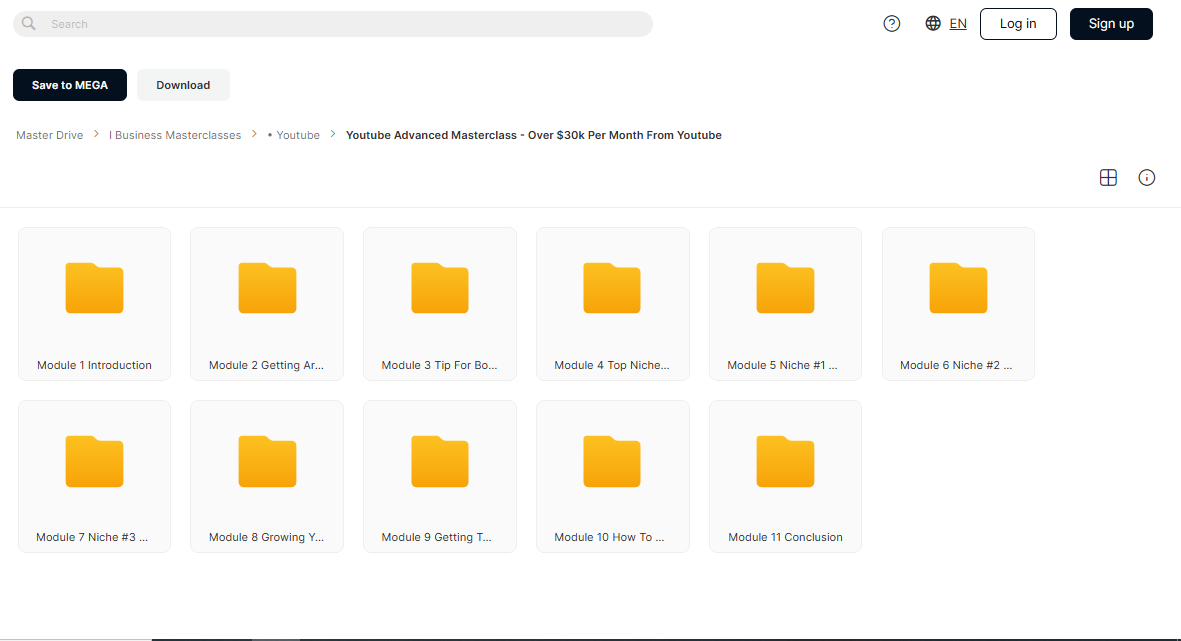Open the folder info icon
This screenshot has height=641, width=1181.
(1146, 178)
